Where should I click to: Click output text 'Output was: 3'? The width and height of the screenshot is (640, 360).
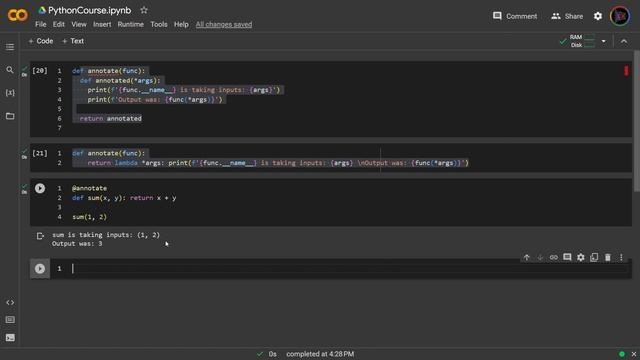(77, 244)
